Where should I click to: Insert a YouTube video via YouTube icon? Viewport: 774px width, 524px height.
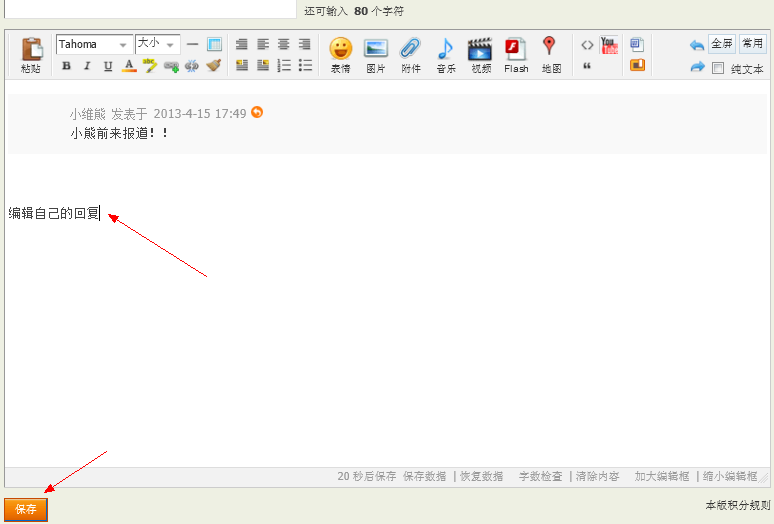pos(609,45)
